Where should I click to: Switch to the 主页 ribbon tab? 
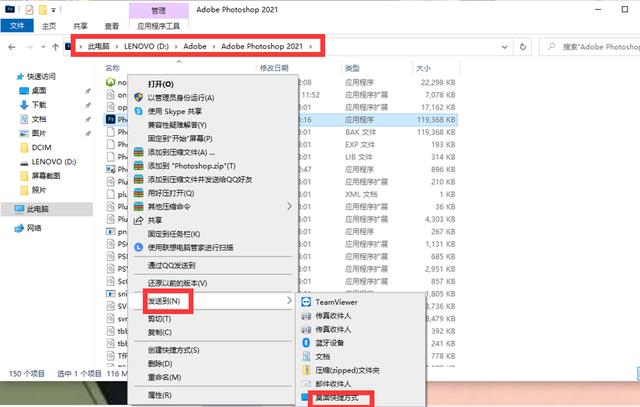[49, 26]
